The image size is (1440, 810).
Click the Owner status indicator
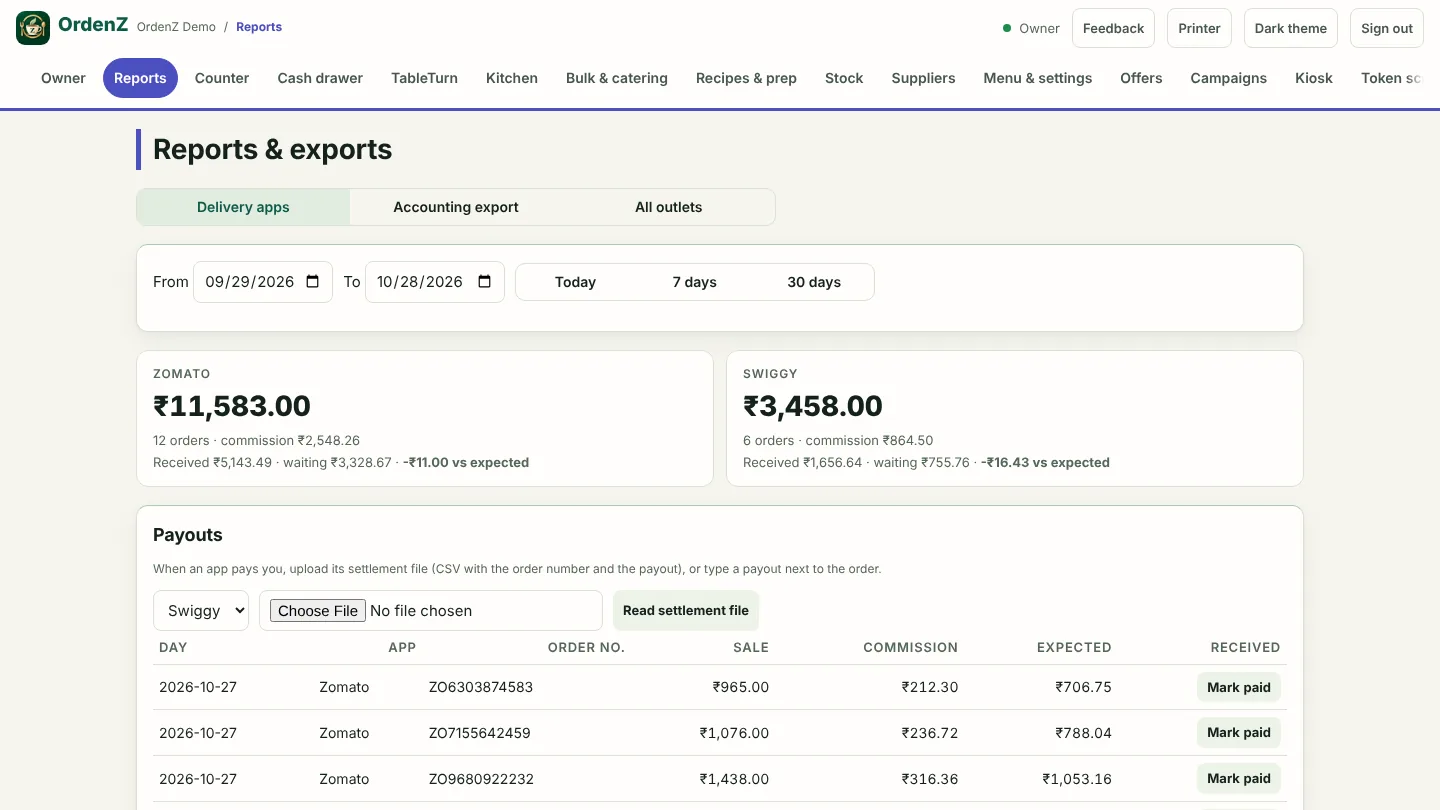pos(1031,28)
